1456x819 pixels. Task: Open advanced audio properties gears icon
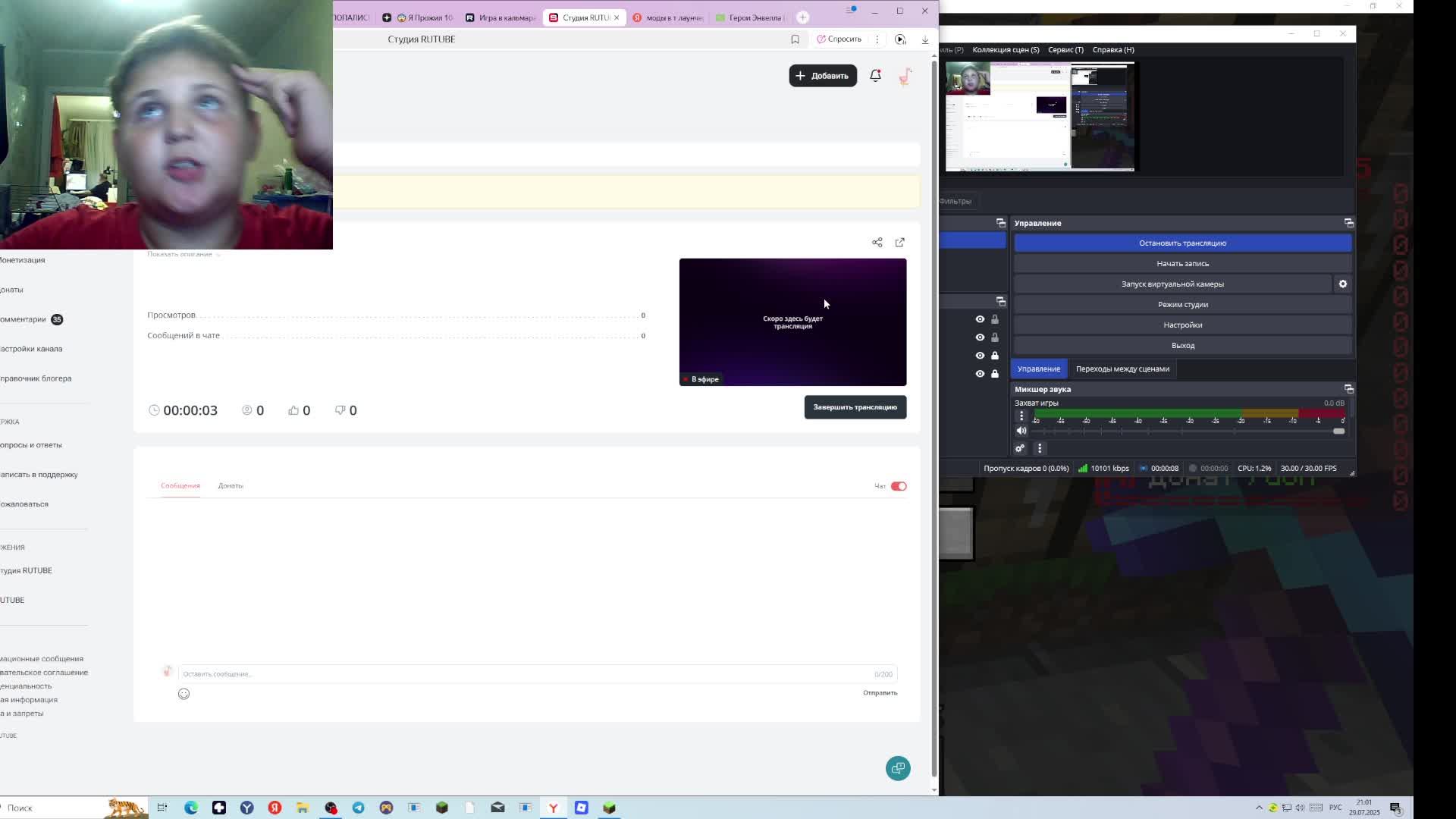click(x=1020, y=448)
